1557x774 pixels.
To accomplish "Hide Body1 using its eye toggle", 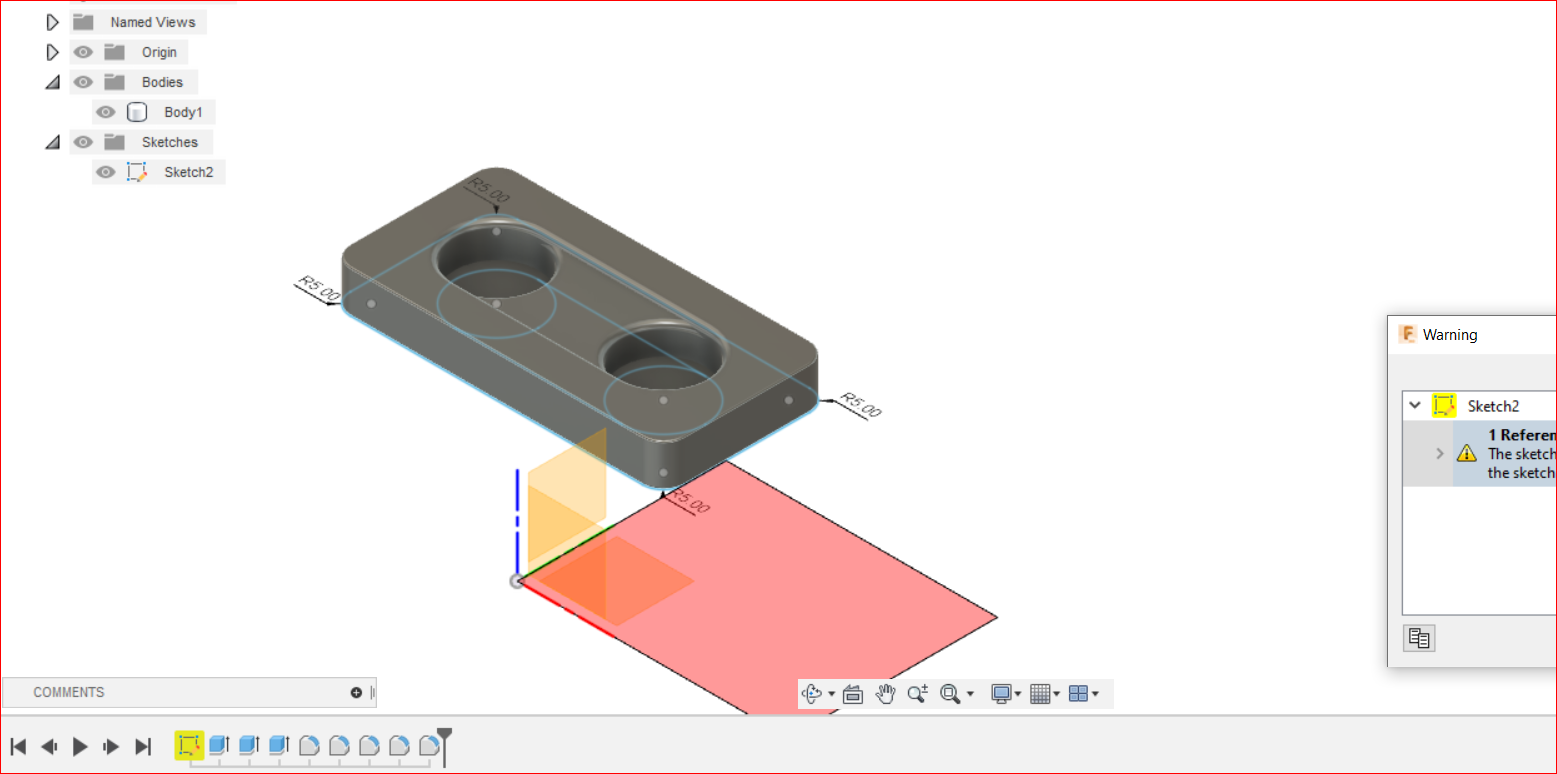I will 105,111.
